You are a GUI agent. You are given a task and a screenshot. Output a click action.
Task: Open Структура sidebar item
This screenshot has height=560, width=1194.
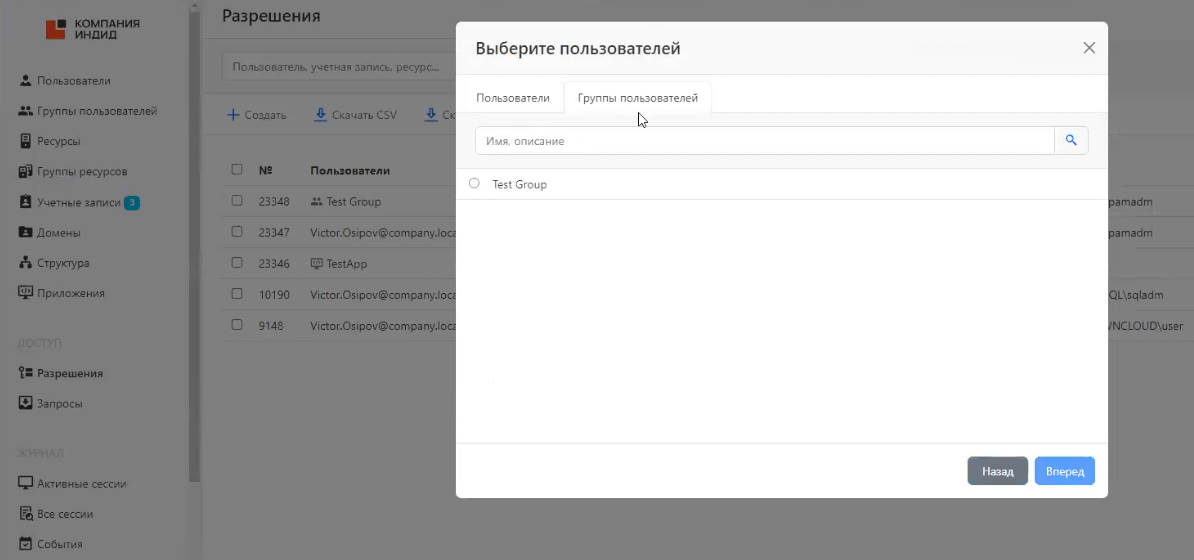click(x=63, y=263)
